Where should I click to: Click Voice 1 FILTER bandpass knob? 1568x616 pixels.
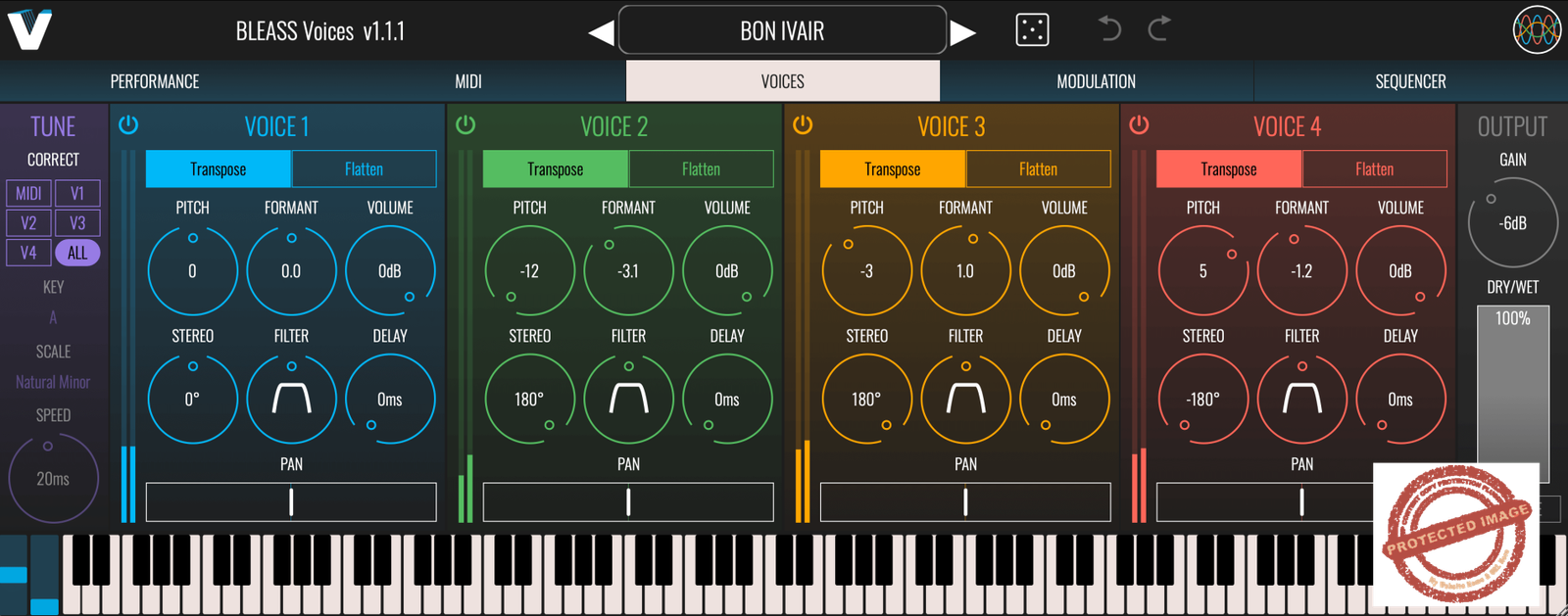point(291,400)
